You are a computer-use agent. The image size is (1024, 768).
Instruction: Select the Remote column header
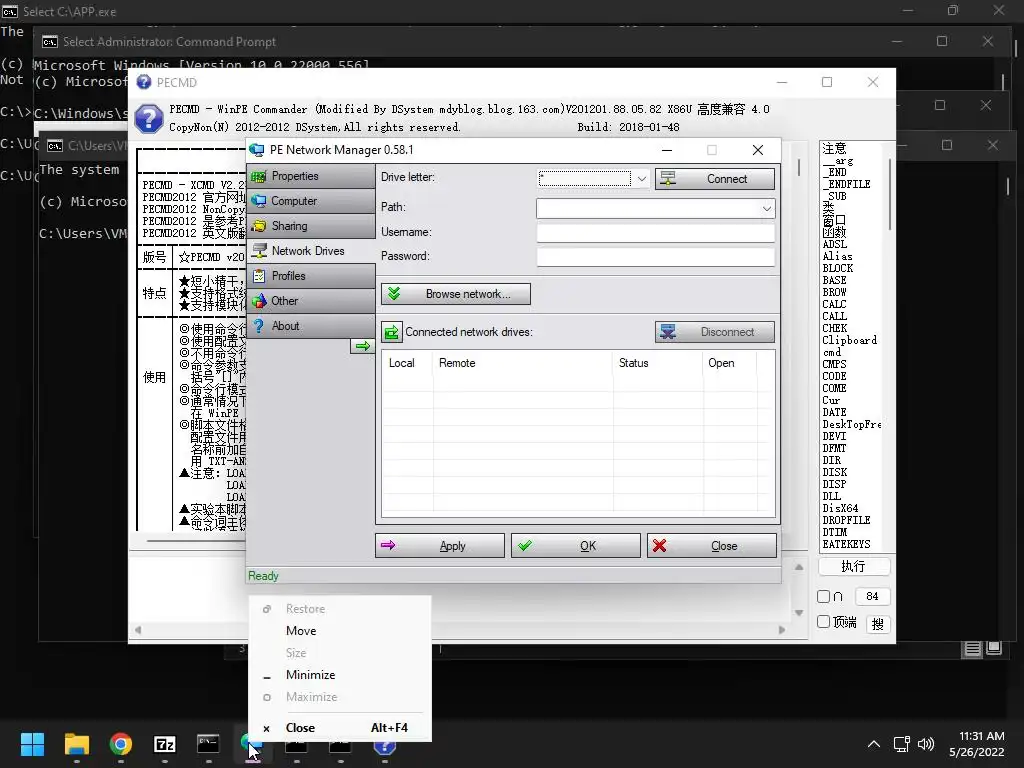(522, 363)
